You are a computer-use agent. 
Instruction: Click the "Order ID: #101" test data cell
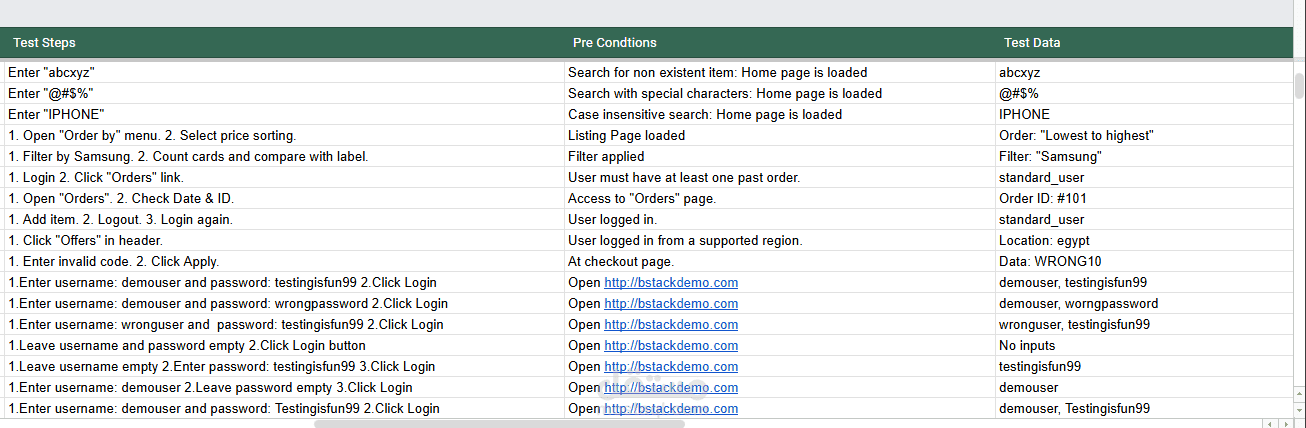[1042, 199]
